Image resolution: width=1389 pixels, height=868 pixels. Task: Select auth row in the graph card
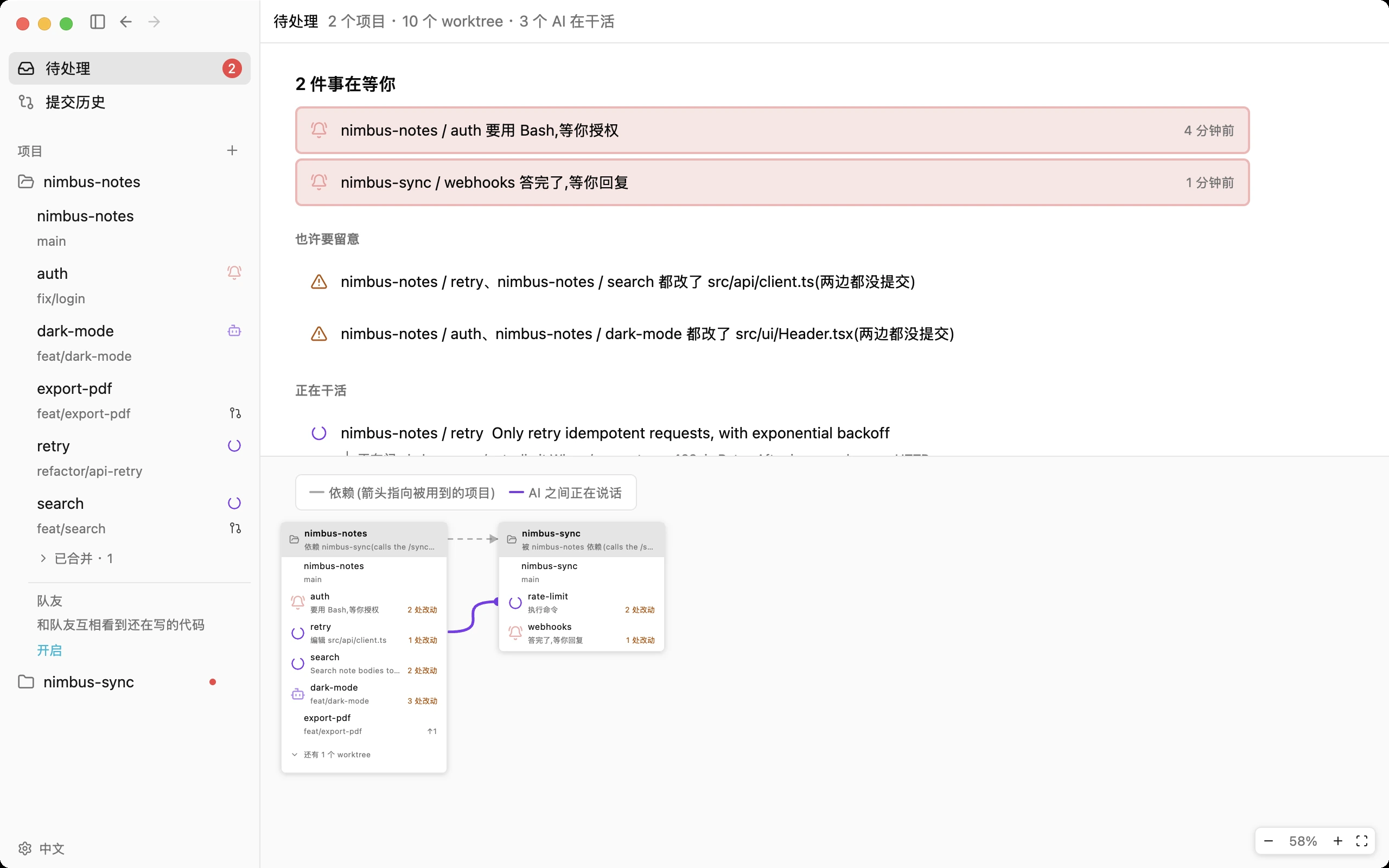[364, 603]
